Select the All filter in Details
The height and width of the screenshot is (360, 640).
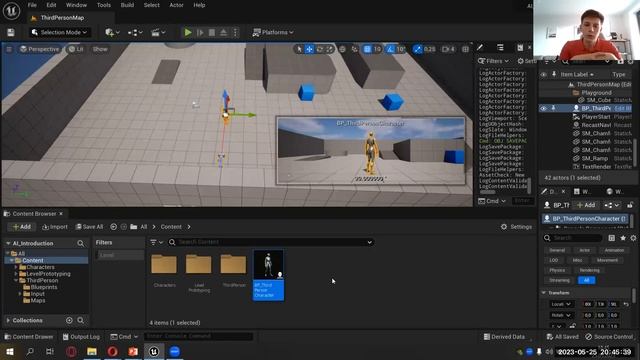587,280
